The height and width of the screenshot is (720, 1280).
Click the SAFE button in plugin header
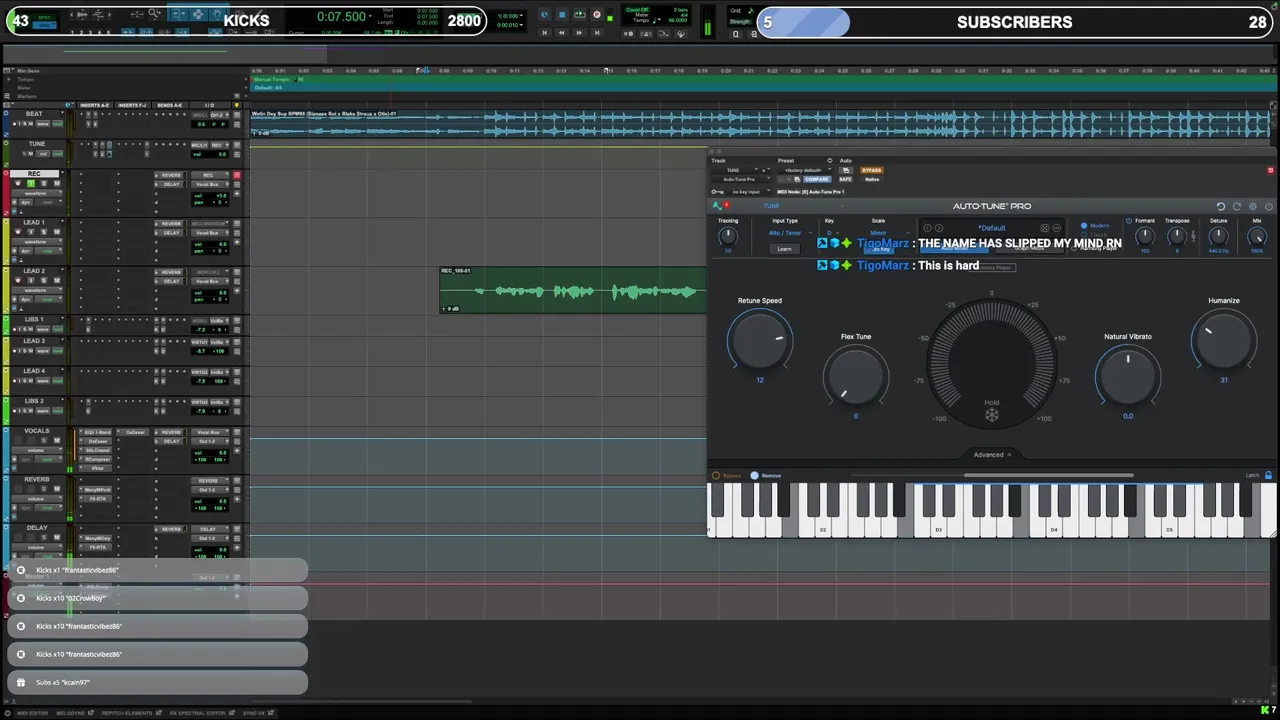pyautogui.click(x=845, y=179)
